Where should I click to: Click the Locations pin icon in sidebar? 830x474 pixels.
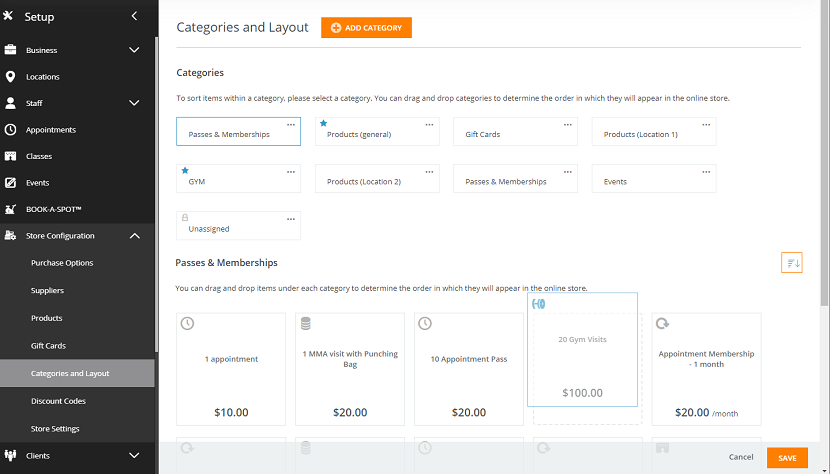coord(10,77)
